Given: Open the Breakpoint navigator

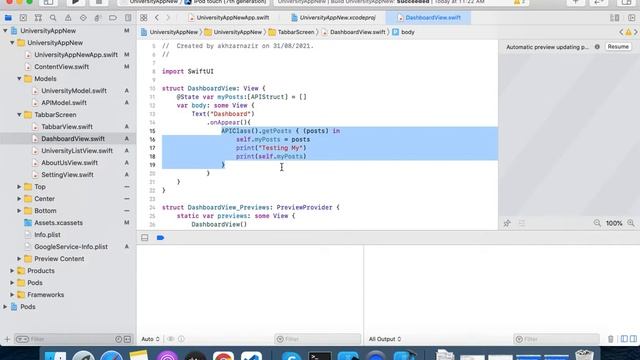Looking at the screenshot, I should coord(113,18).
